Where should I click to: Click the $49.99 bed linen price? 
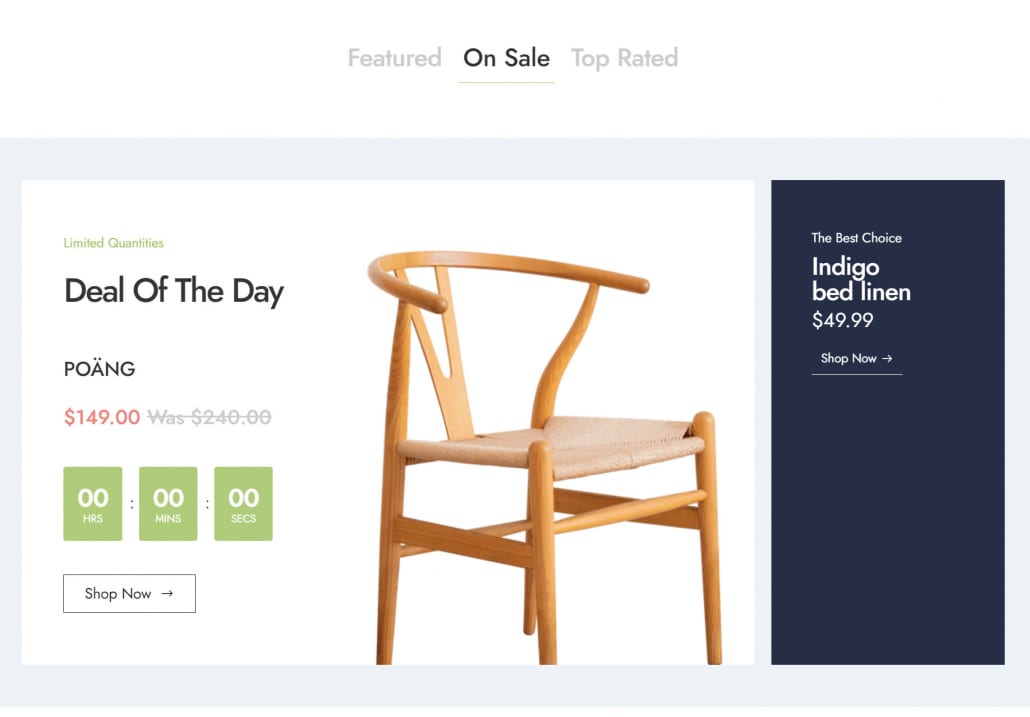point(842,320)
